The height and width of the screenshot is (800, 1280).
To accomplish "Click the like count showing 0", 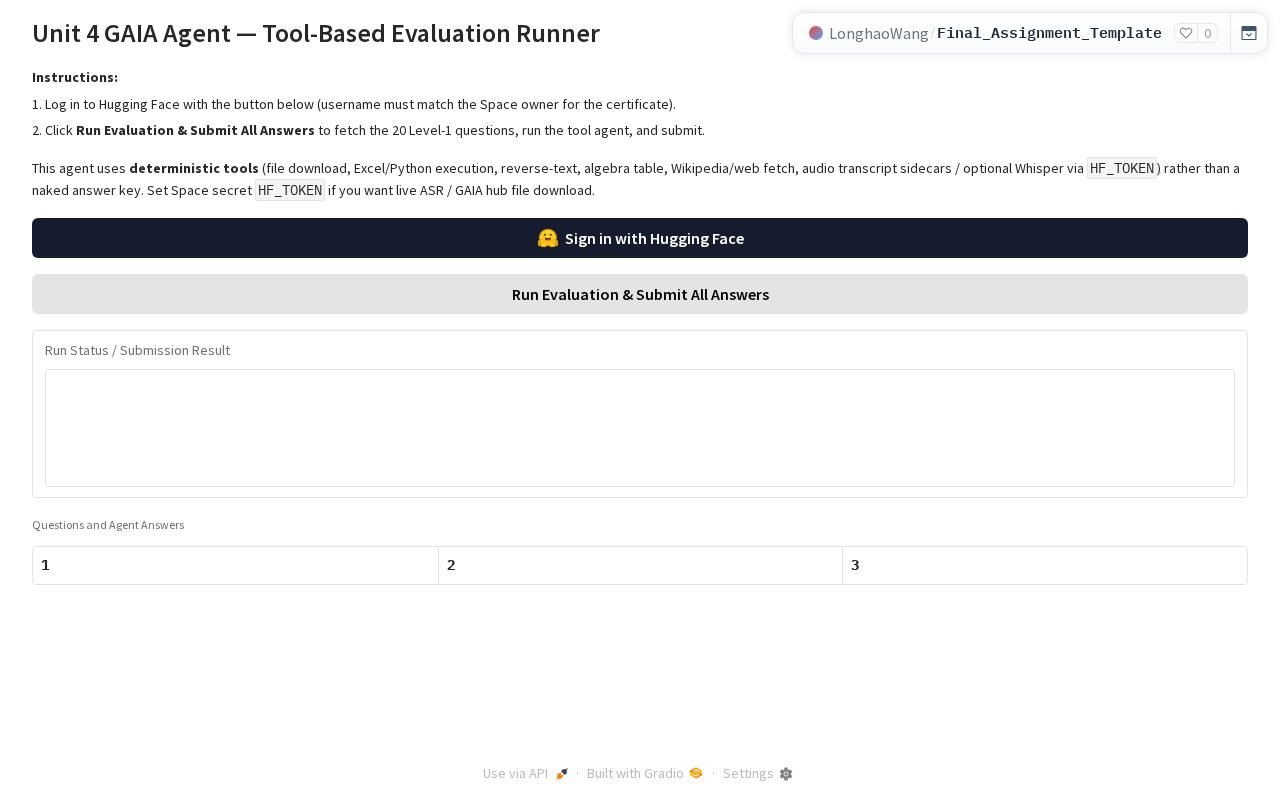I will [1208, 33].
